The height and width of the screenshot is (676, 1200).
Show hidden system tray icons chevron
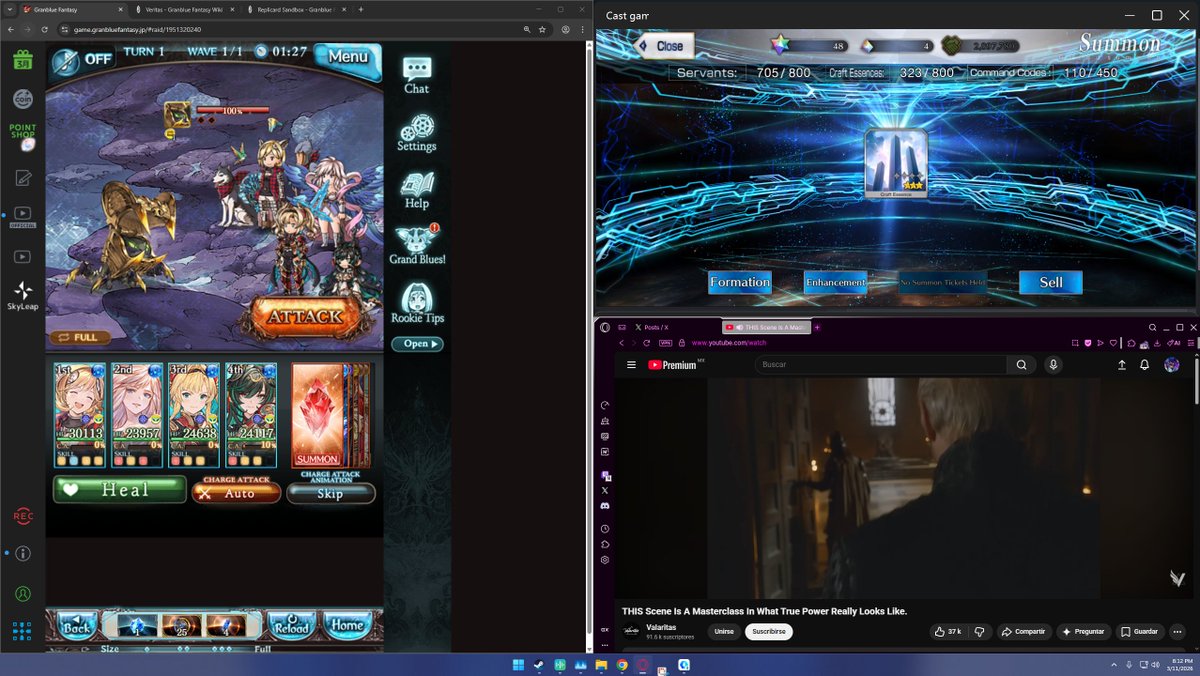point(1114,665)
